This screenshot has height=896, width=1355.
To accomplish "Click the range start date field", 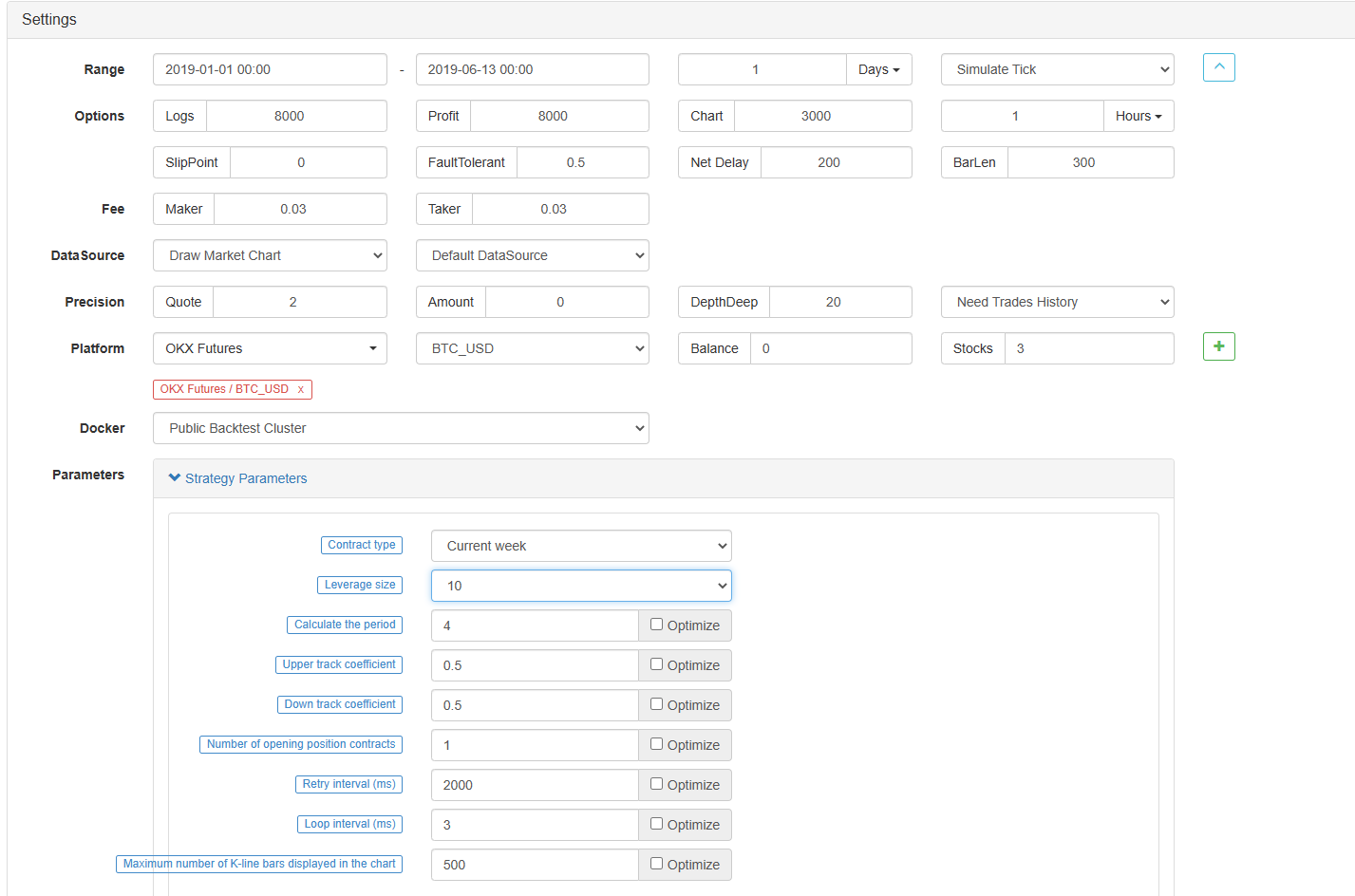I will pos(270,69).
